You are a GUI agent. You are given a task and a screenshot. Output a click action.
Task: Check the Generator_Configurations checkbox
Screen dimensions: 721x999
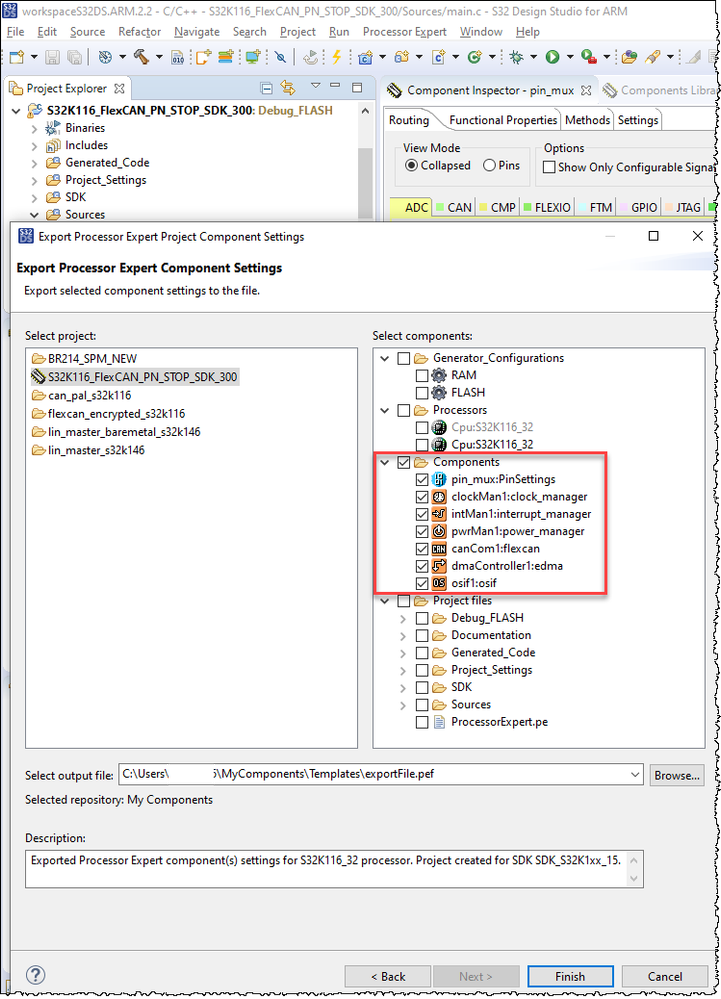(403, 358)
